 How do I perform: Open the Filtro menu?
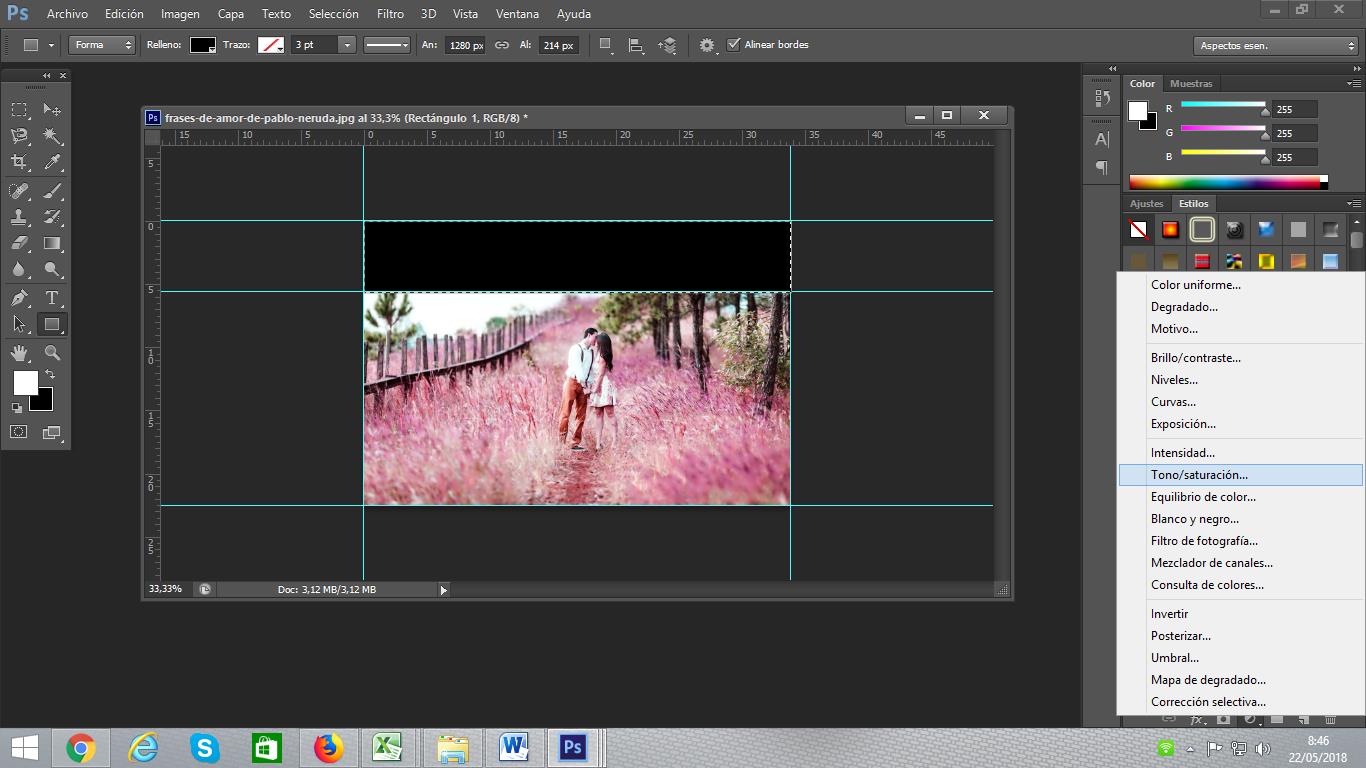coord(391,14)
